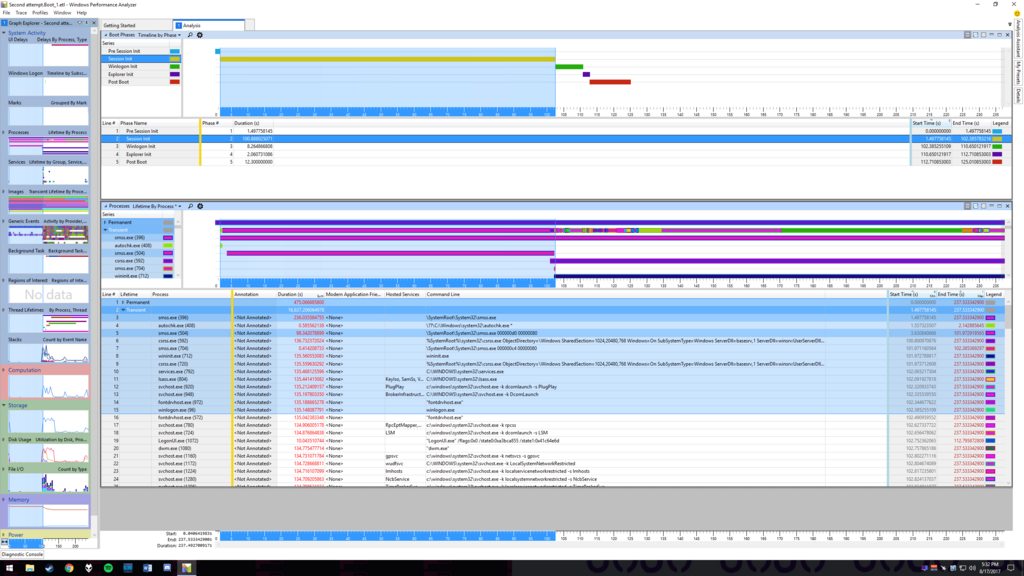This screenshot has width=1024, height=576.
Task: Open Spotify from the taskbar
Action: 108,568
